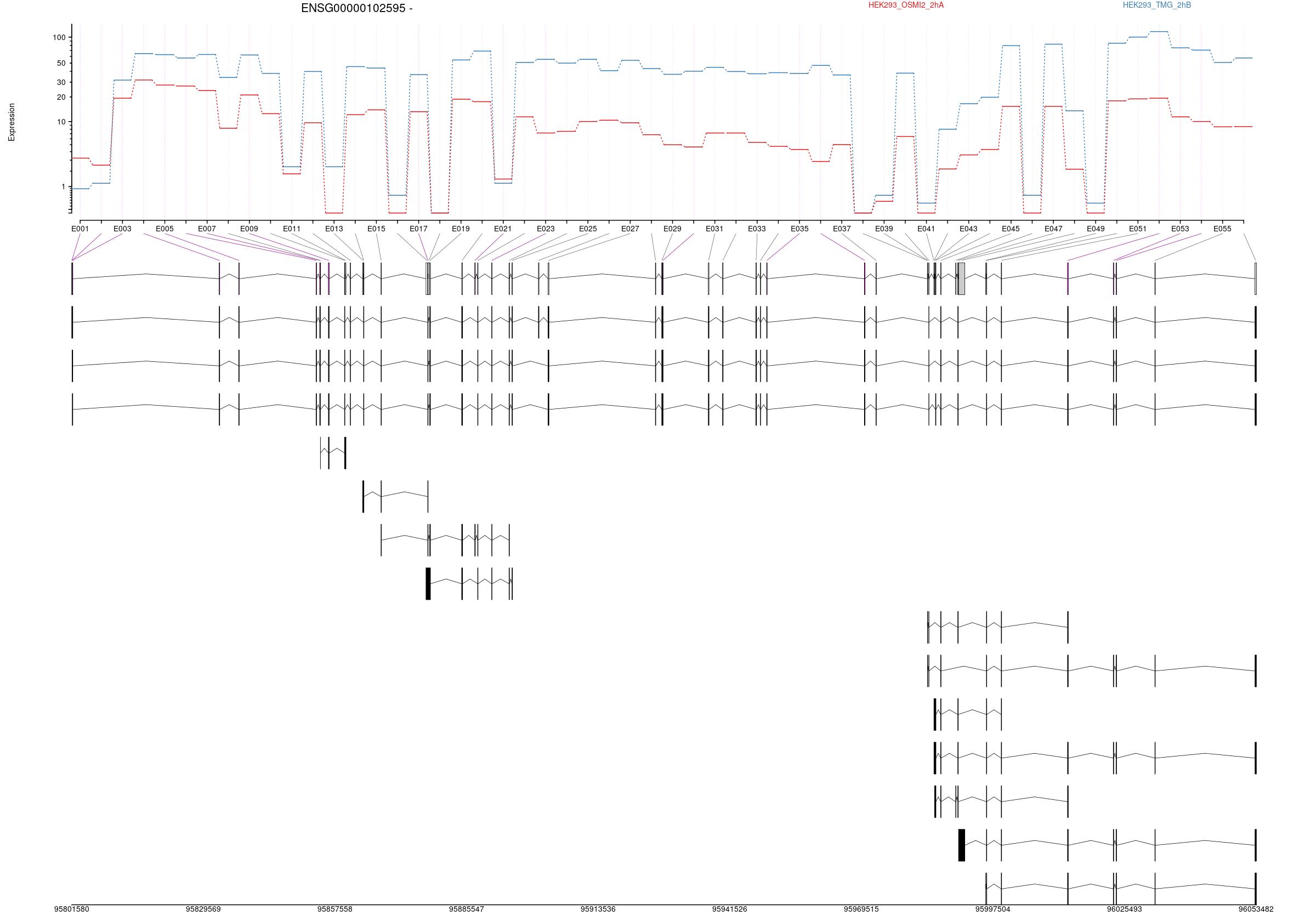The height and width of the screenshot is (921, 1316).
Task: Click the y-axis value 20
Action: (x=61, y=98)
